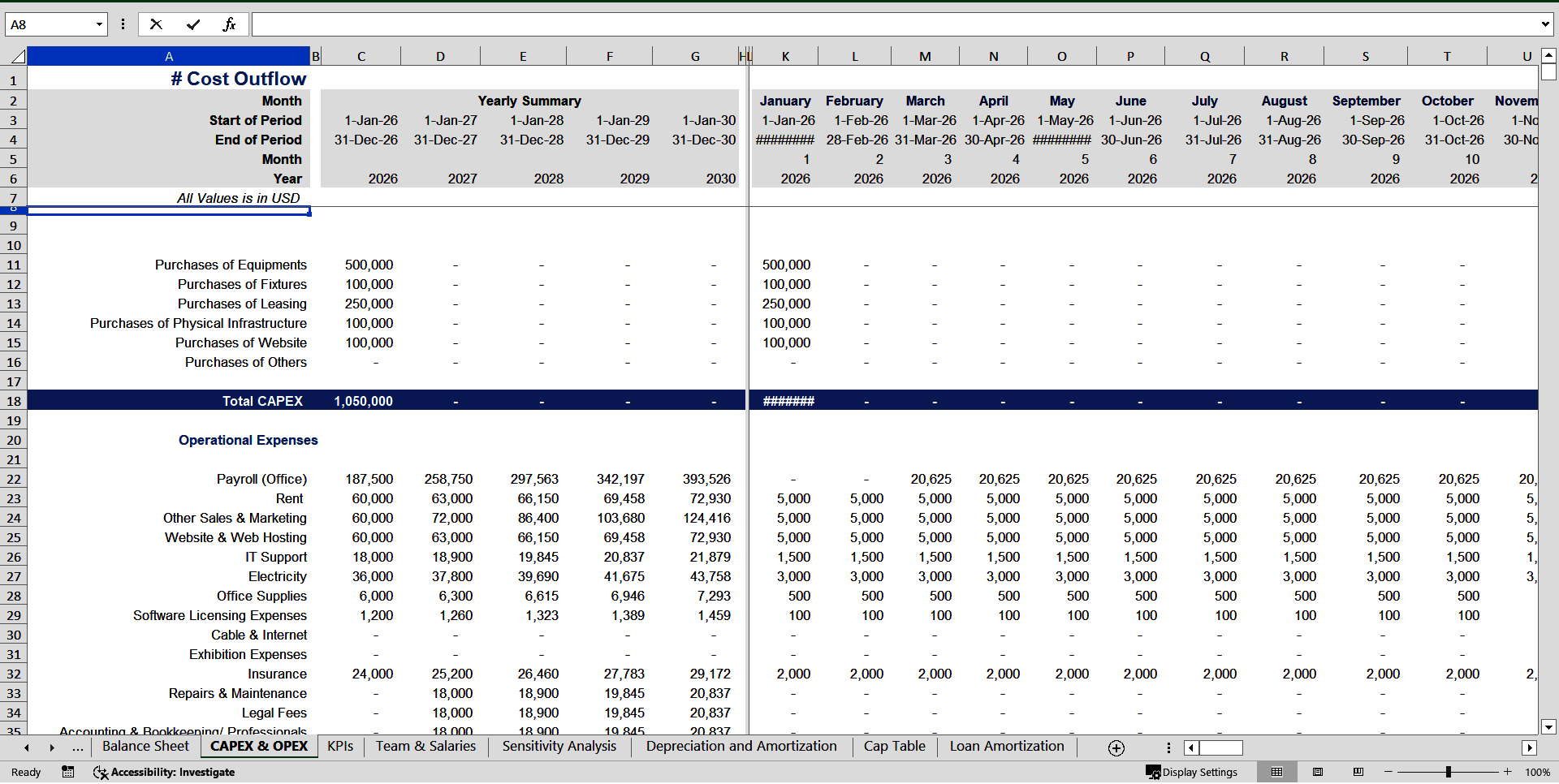Viewport: 1559px width, 784px height.
Task: Click horizontal scrollbar right arrow
Action: click(1530, 747)
